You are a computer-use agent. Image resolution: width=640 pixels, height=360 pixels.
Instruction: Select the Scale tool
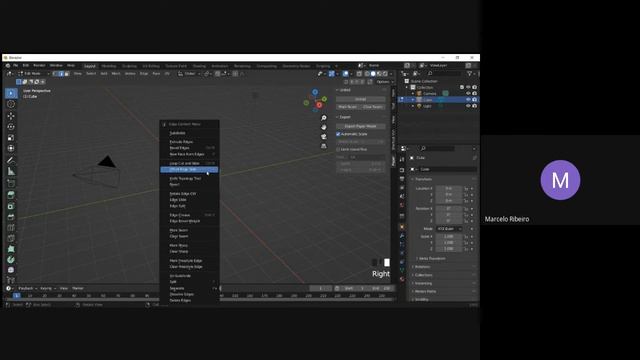(x=11, y=138)
